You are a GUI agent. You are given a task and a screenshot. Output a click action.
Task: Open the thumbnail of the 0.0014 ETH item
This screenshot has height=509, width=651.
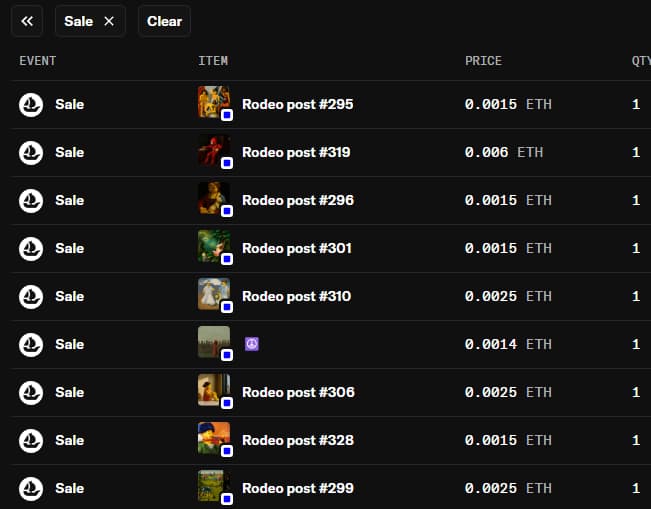tap(213, 342)
